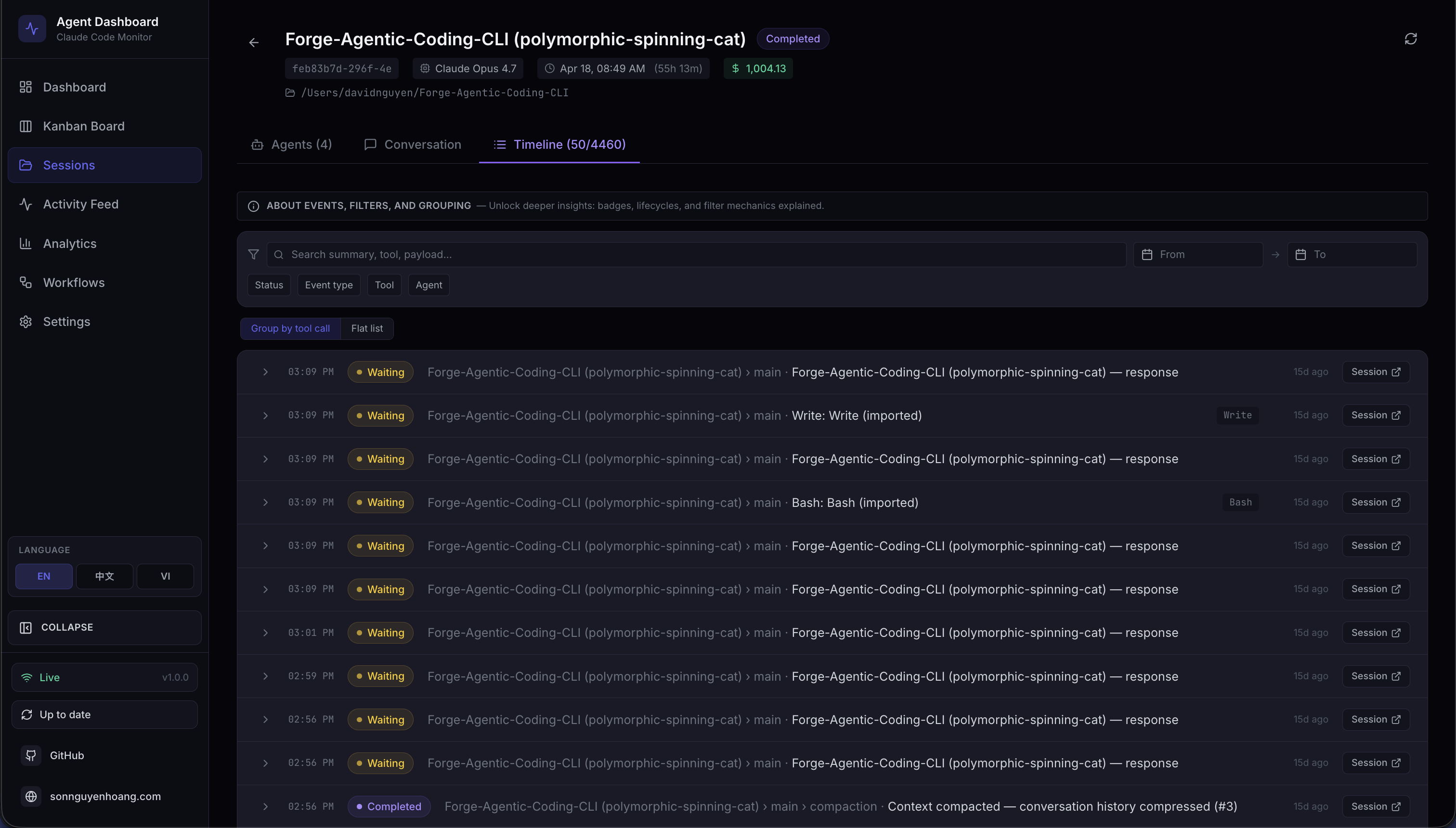The image size is (1456, 828).
Task: Click the info icon in the about banner
Action: pyautogui.click(x=254, y=206)
